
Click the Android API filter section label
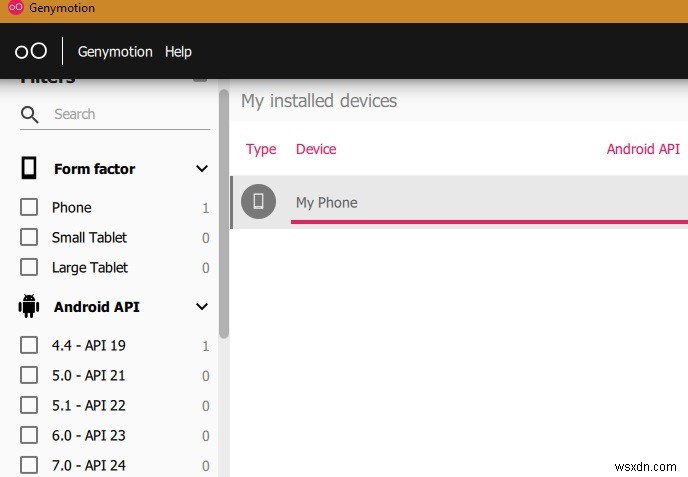(x=97, y=306)
